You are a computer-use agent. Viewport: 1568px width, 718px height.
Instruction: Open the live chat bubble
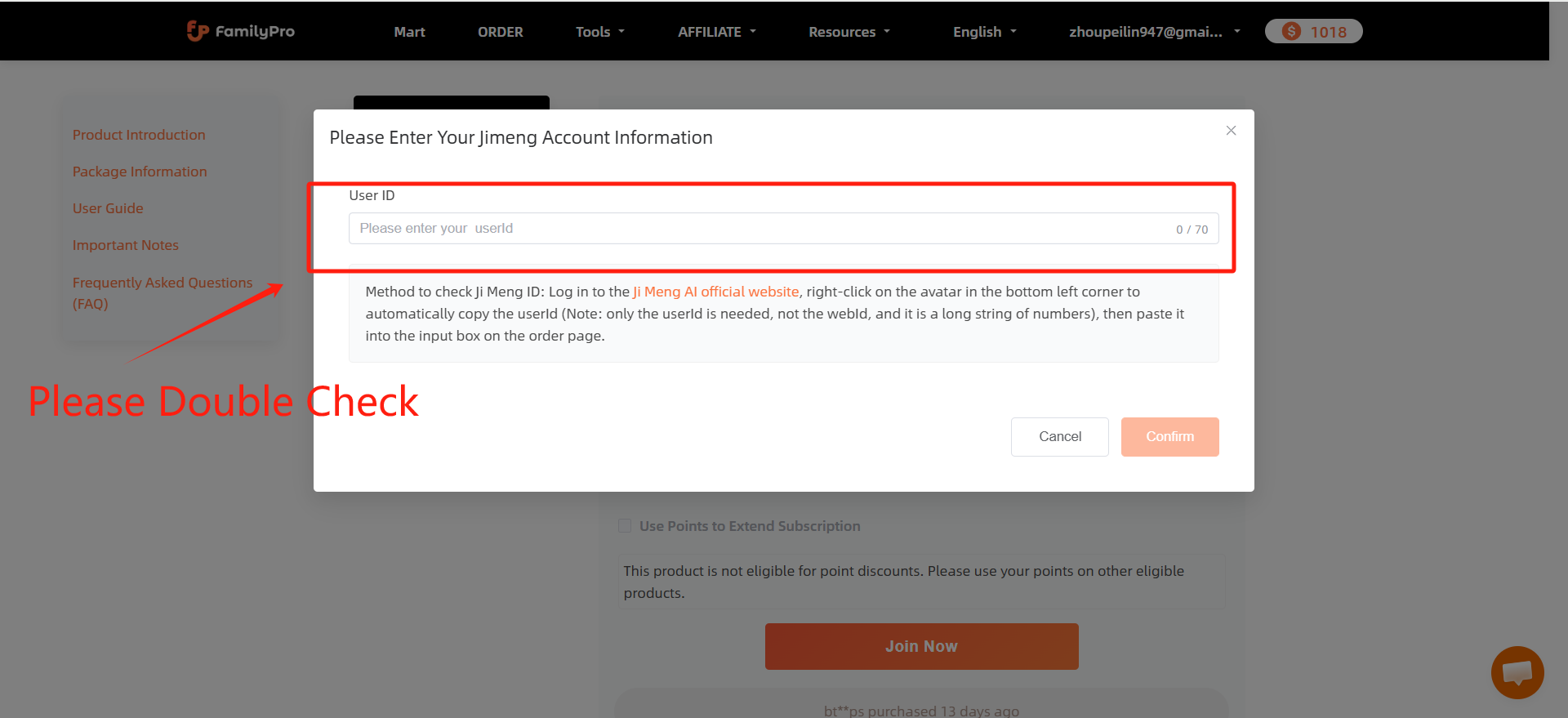1517,672
